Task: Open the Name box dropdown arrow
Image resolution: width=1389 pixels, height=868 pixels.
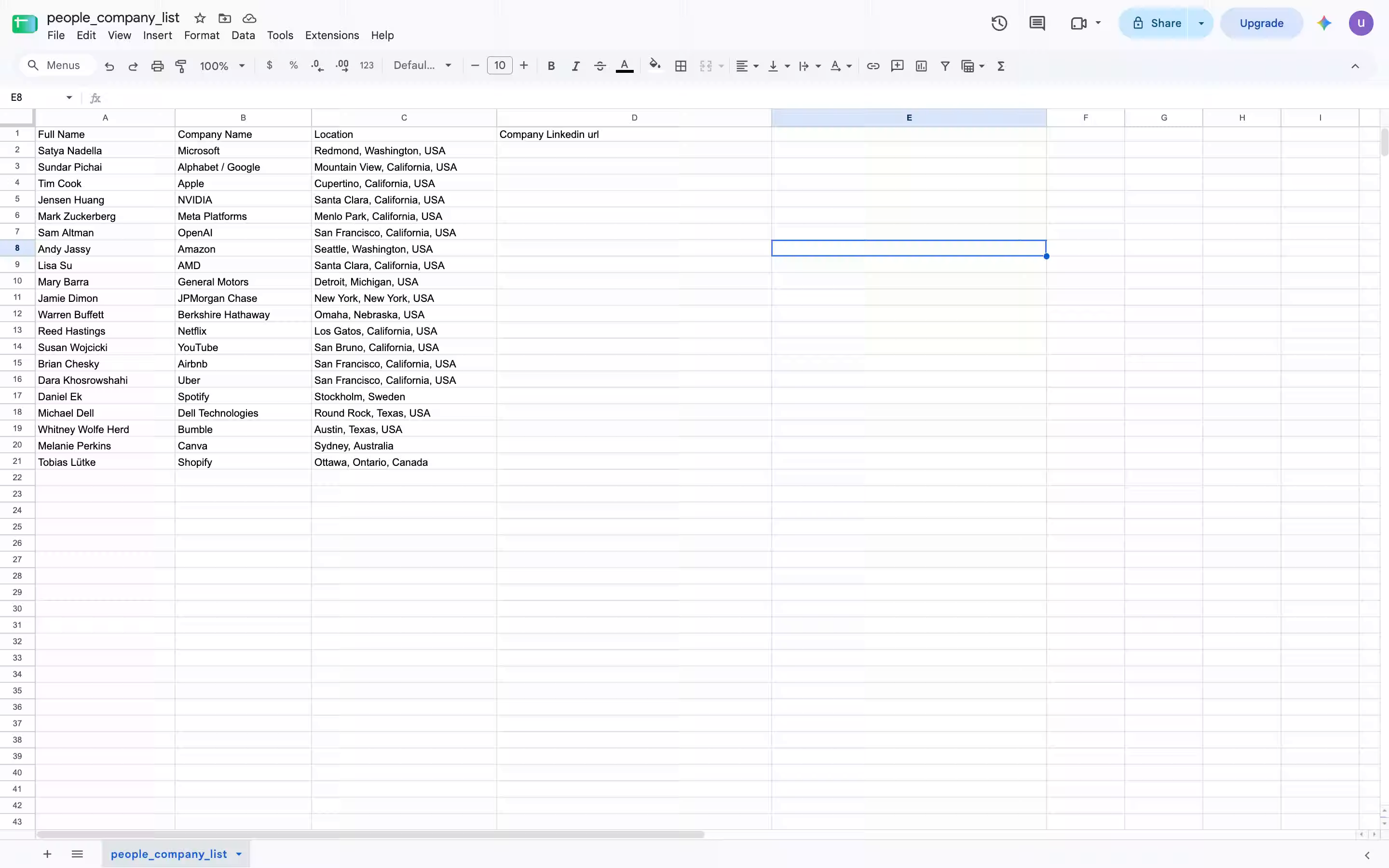Action: (x=69, y=97)
